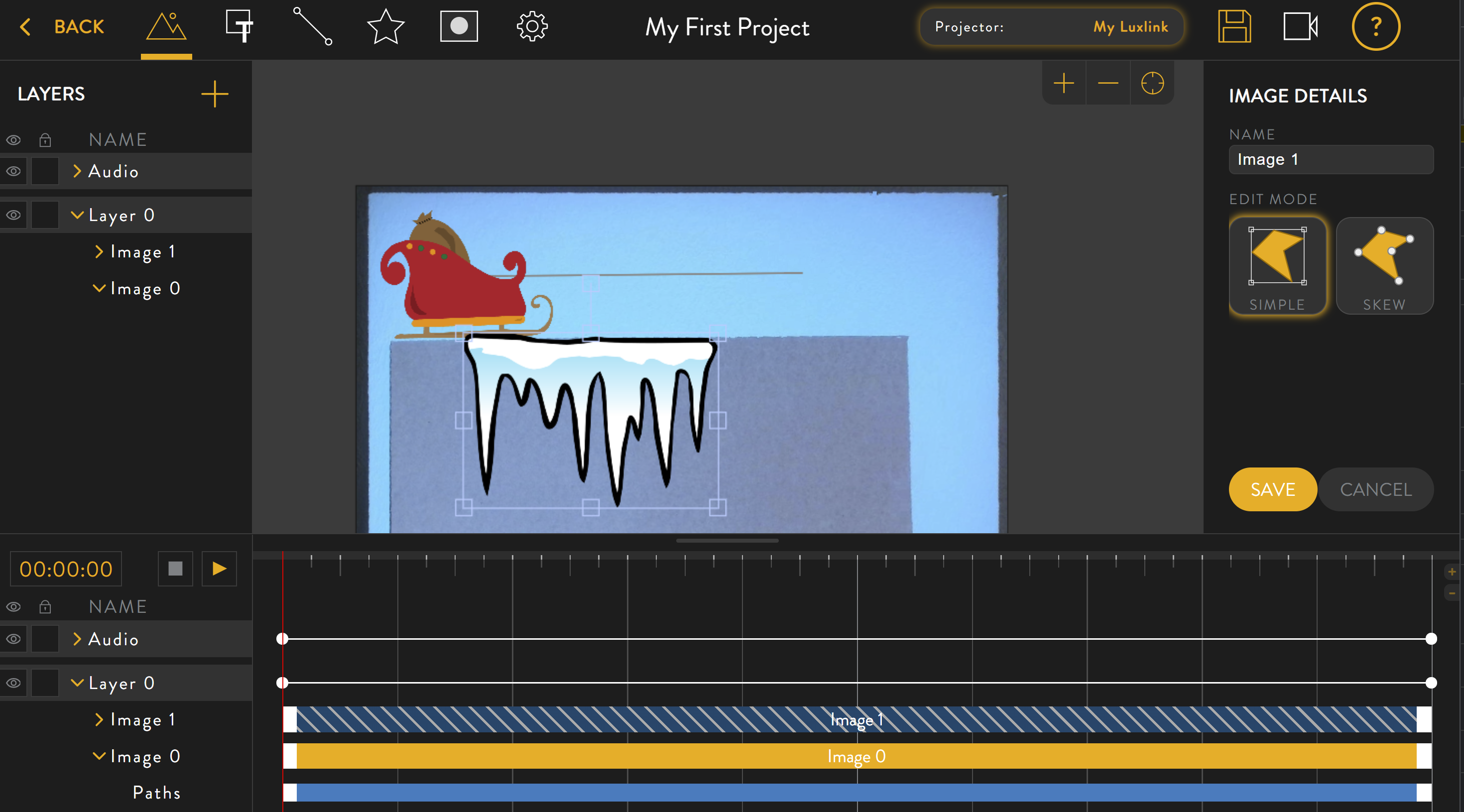Recenter canvas with the crosshair icon
Image resolution: width=1464 pixels, height=812 pixels.
[1152, 84]
